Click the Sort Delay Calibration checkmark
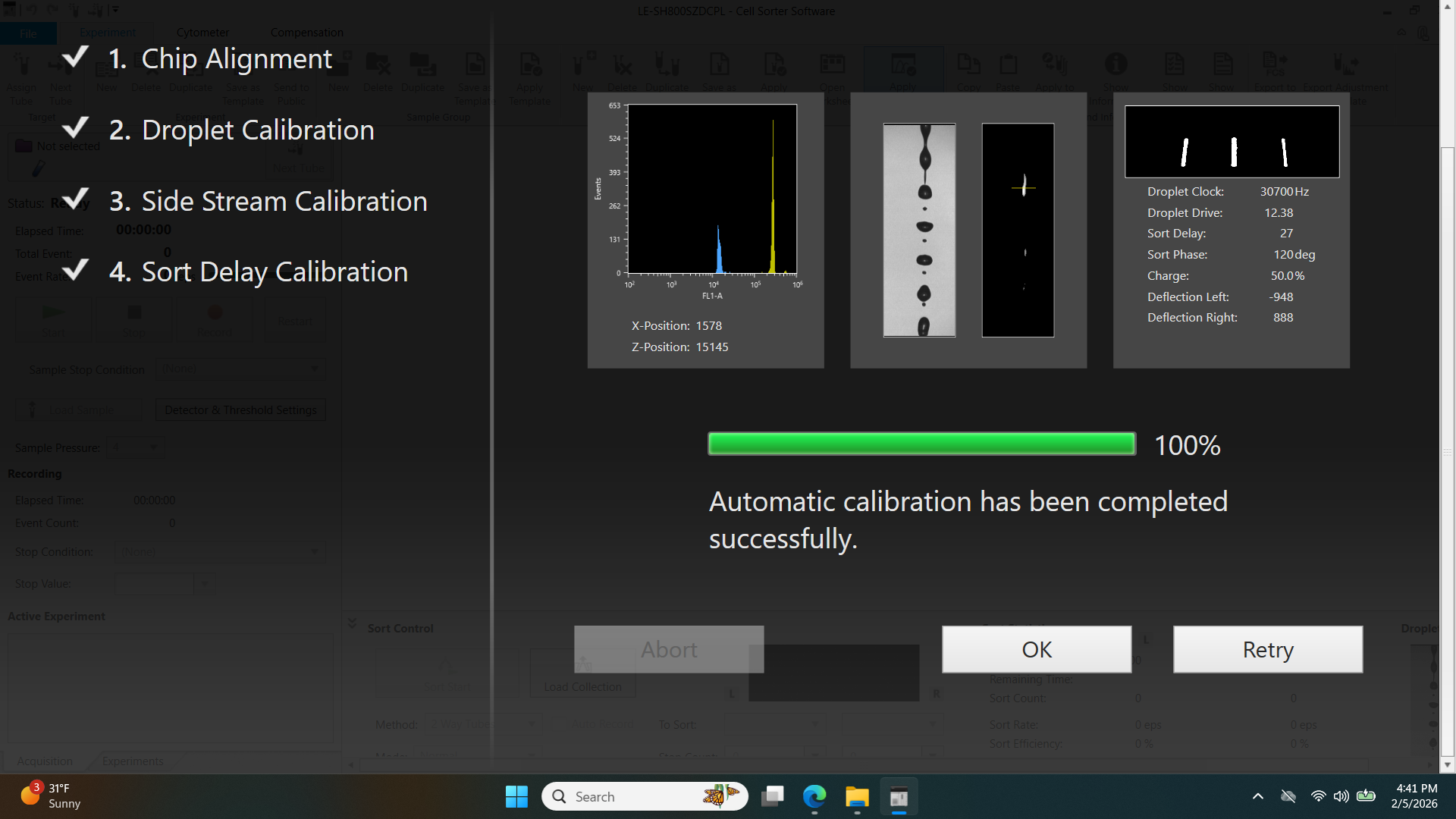Viewport: 1456px width, 819px height. click(x=75, y=270)
